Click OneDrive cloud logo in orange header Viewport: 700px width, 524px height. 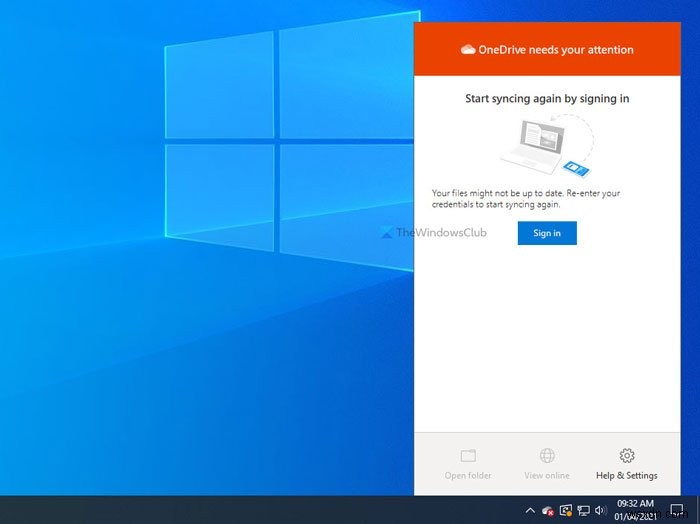(468, 50)
